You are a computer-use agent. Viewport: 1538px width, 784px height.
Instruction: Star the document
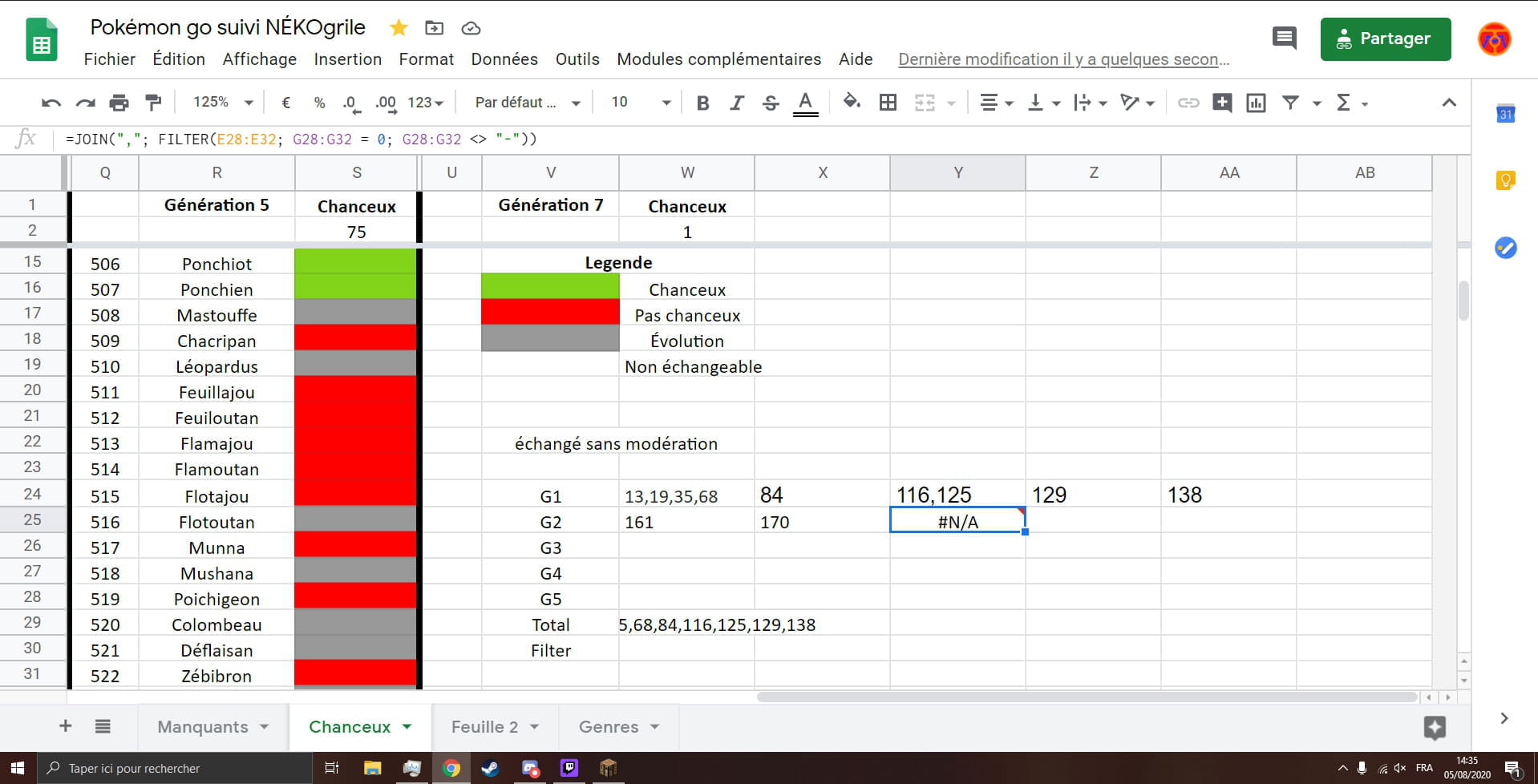(399, 28)
